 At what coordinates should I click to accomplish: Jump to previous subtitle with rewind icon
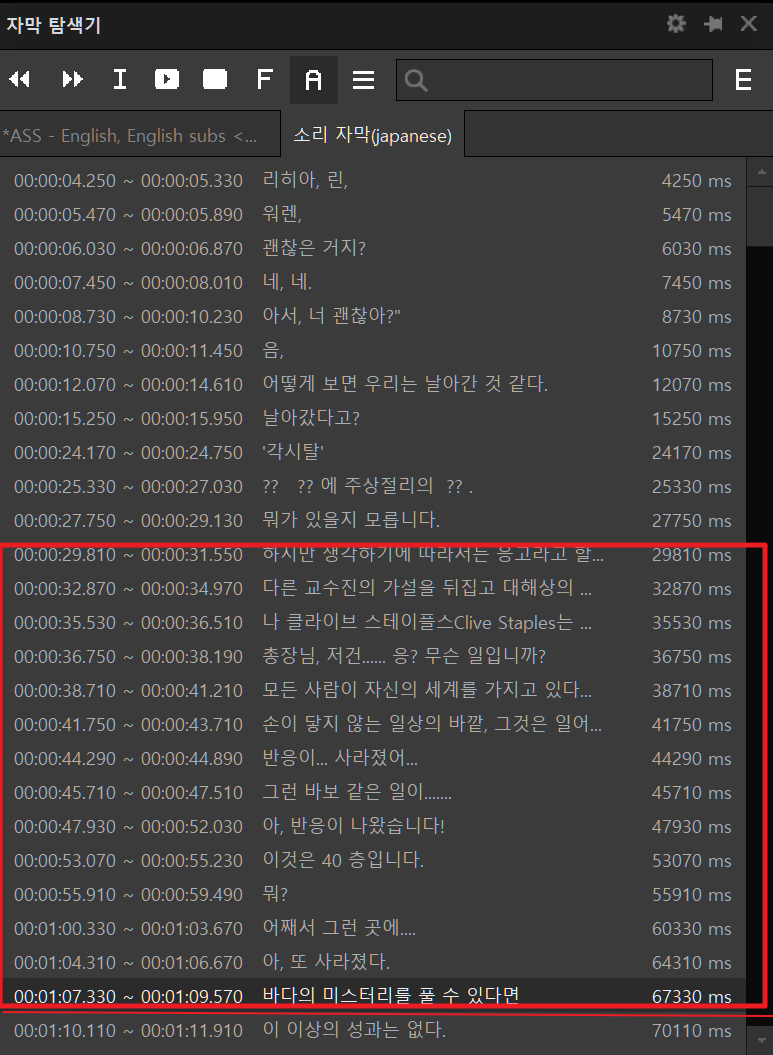coord(20,79)
